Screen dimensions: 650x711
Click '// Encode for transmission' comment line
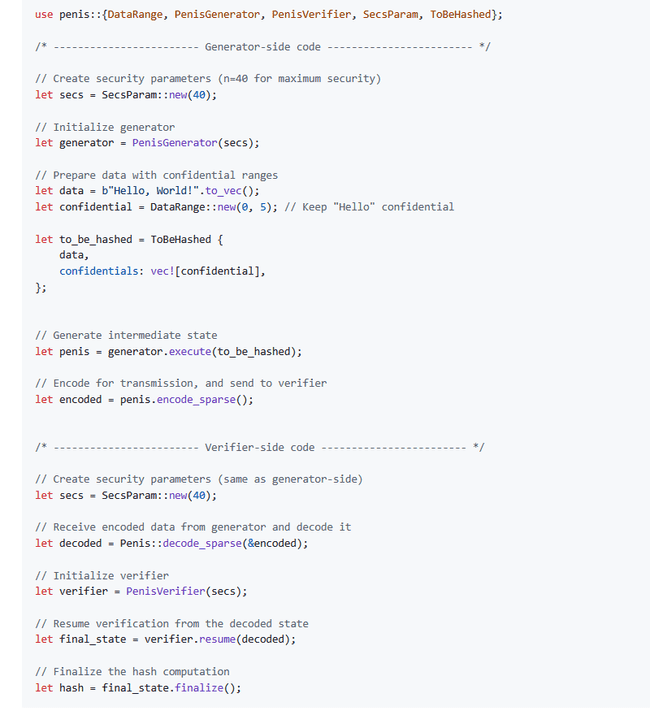(x=181, y=383)
